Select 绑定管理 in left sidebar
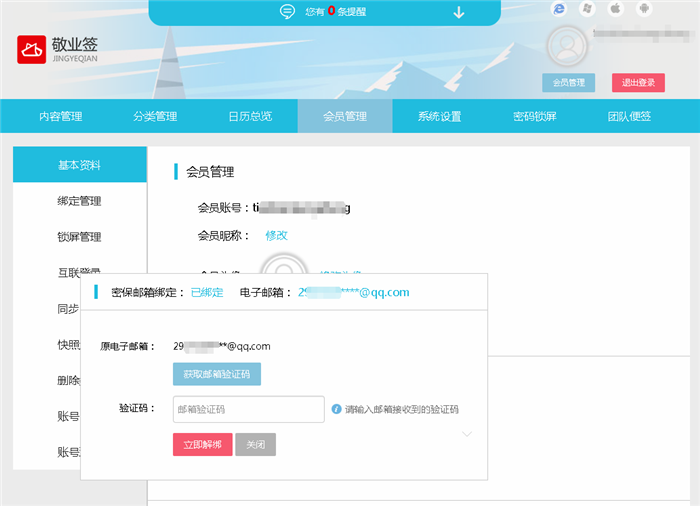This screenshot has width=700, height=506. pyautogui.click(x=79, y=201)
